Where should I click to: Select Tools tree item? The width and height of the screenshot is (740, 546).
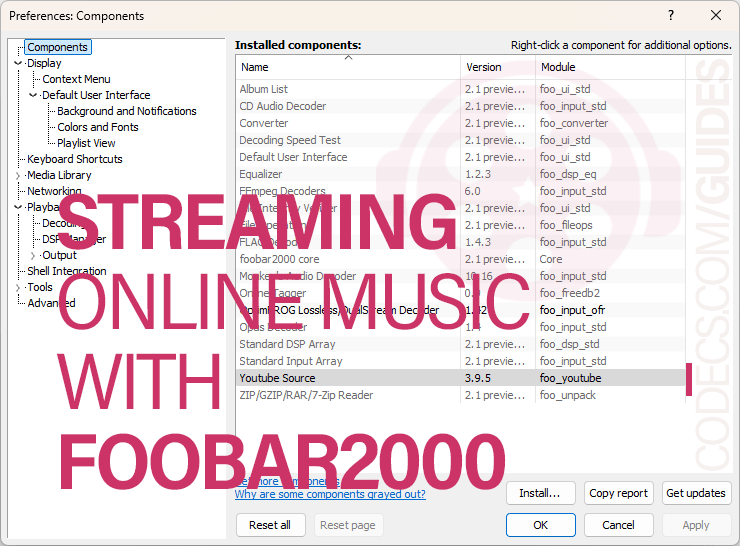coord(40,287)
